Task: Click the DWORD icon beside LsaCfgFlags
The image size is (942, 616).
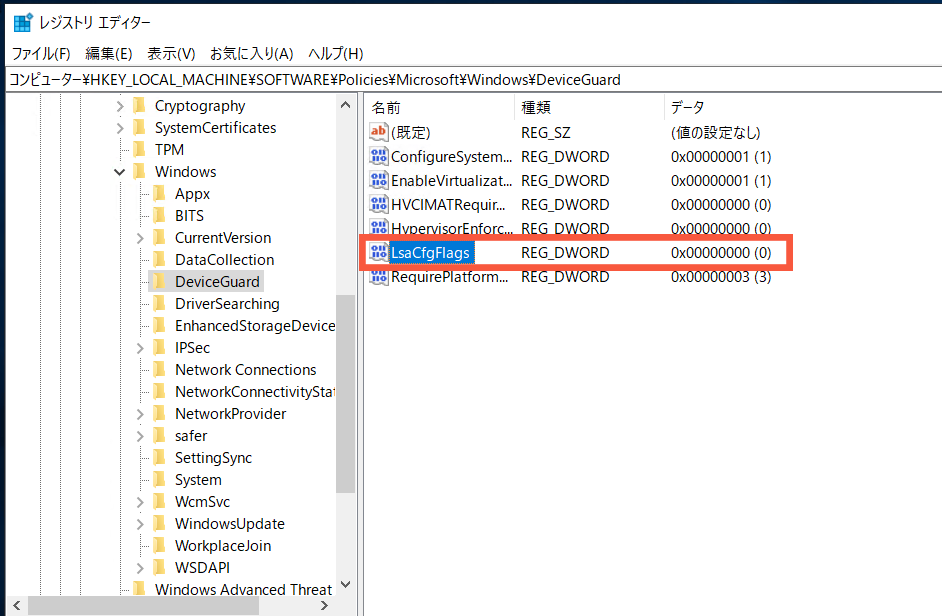Action: pyautogui.click(x=379, y=253)
